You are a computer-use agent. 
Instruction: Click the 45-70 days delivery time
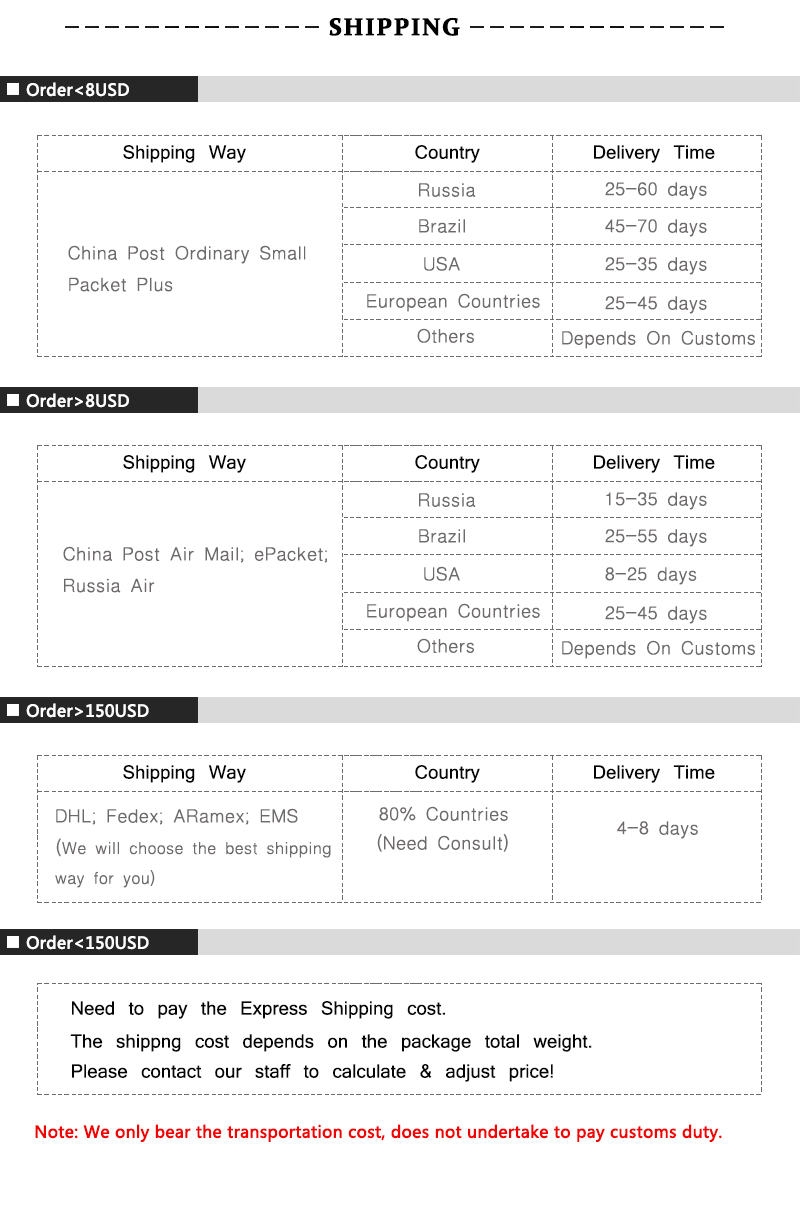click(x=655, y=227)
